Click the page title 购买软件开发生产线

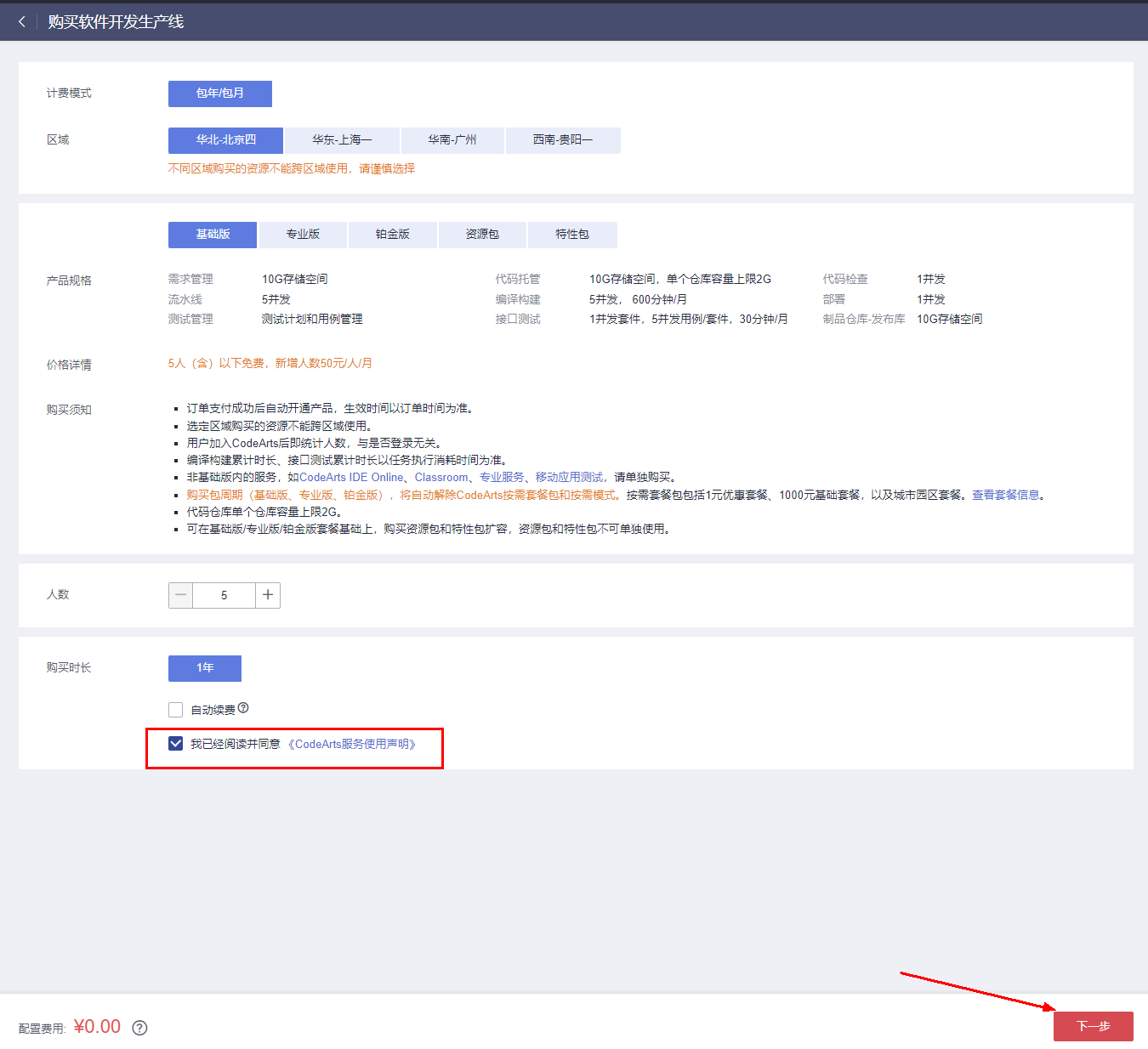click(116, 22)
